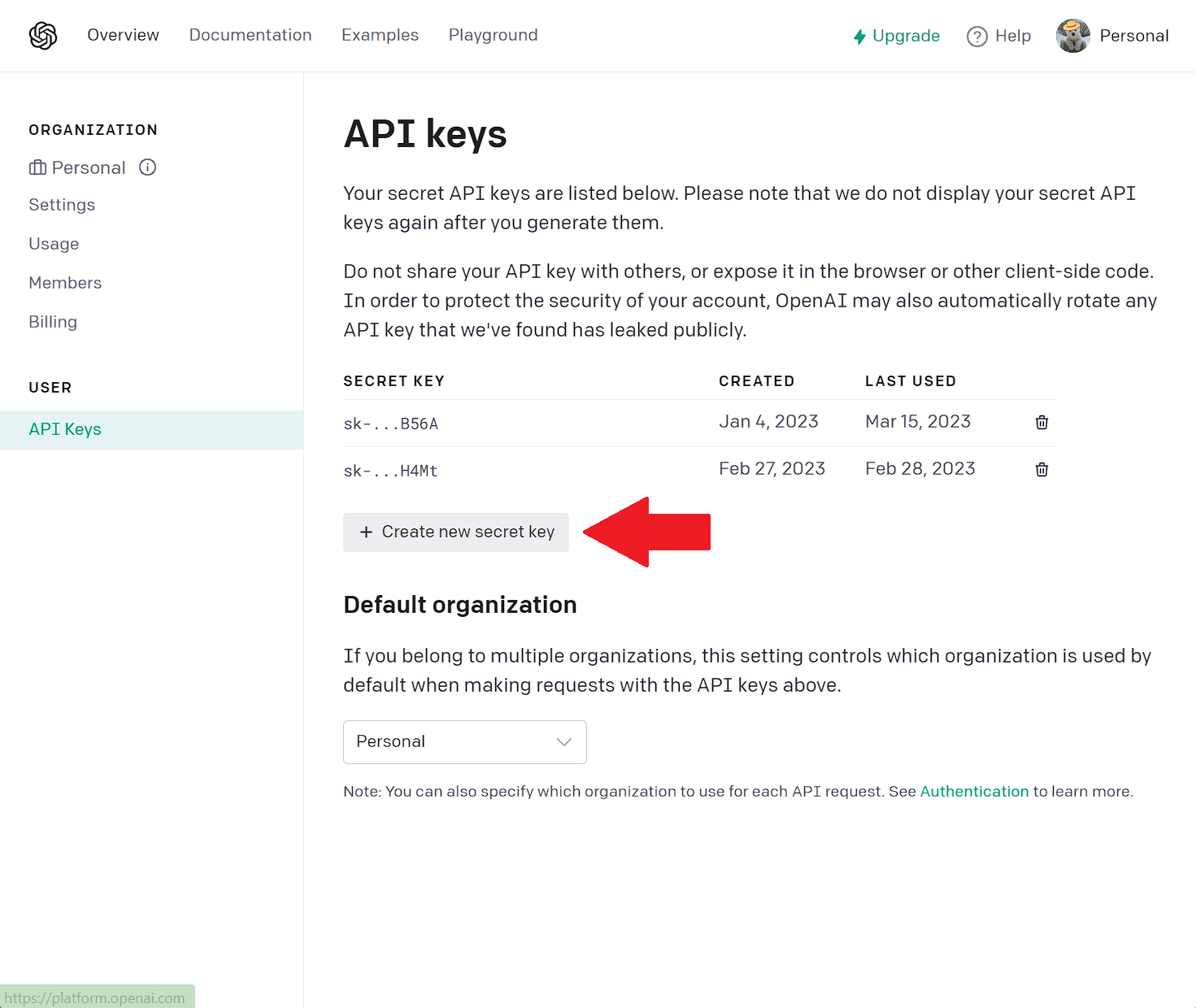Screen dimensions: 1196x1008
Task: Go to the Examples tab
Action: pos(380,35)
